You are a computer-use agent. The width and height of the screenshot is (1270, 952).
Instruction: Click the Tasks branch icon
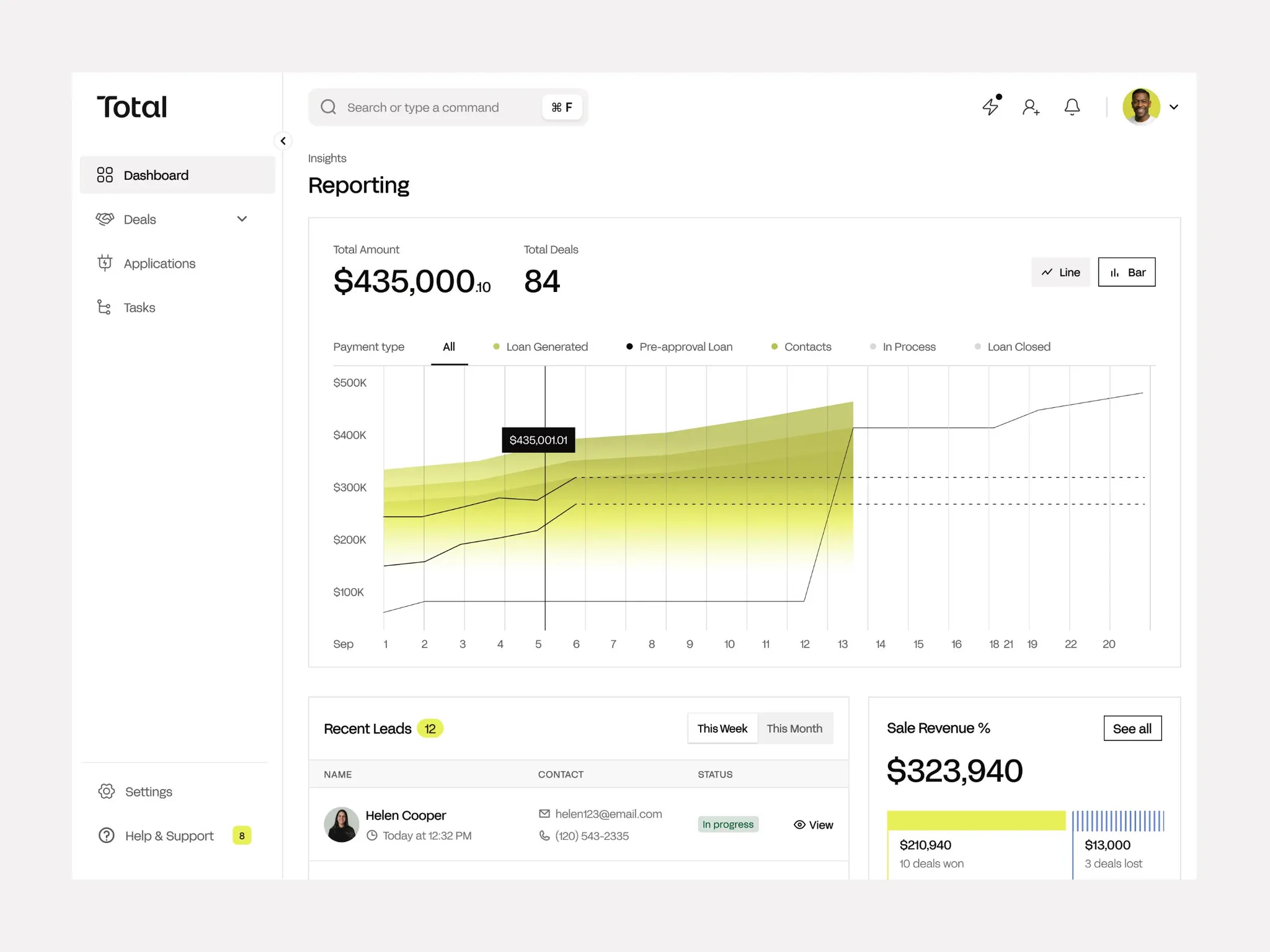click(x=104, y=307)
